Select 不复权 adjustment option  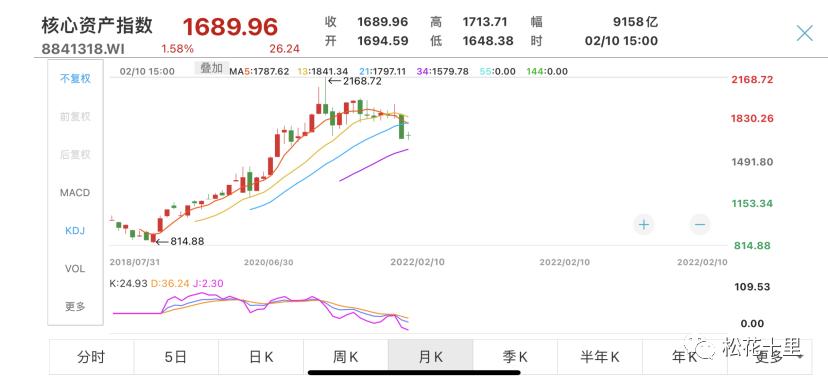[75, 79]
